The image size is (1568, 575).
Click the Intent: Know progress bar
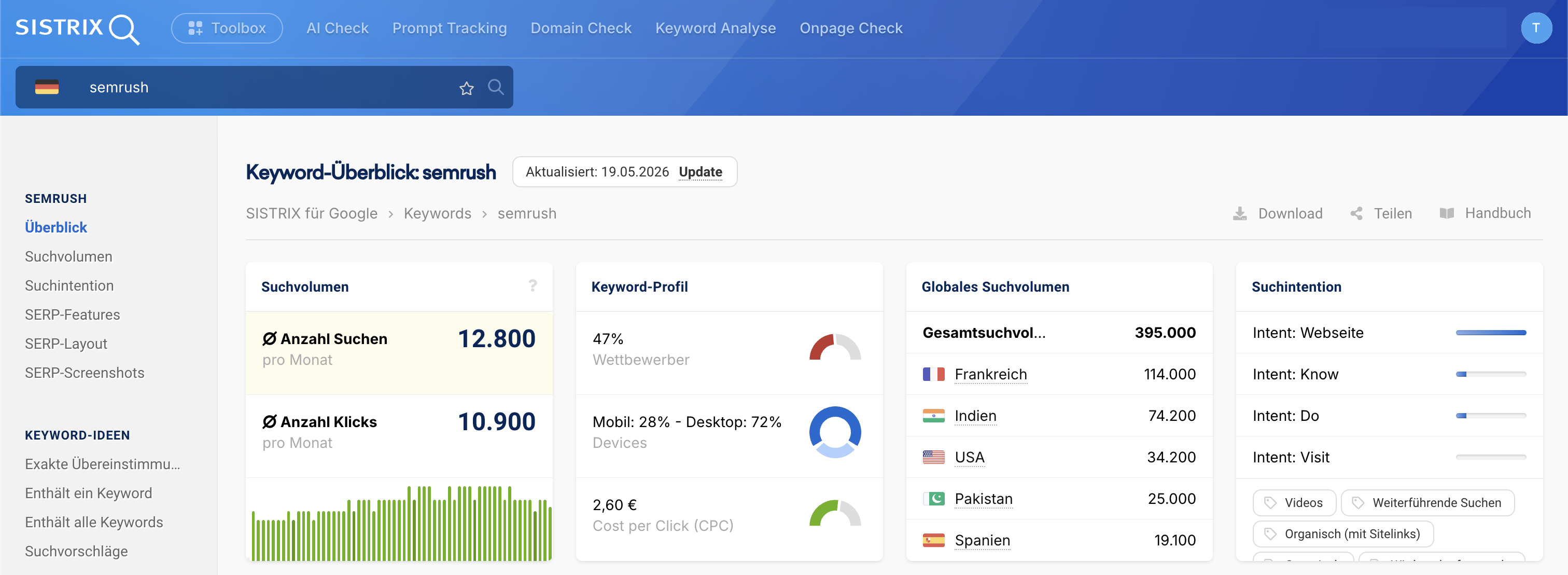(1491, 374)
